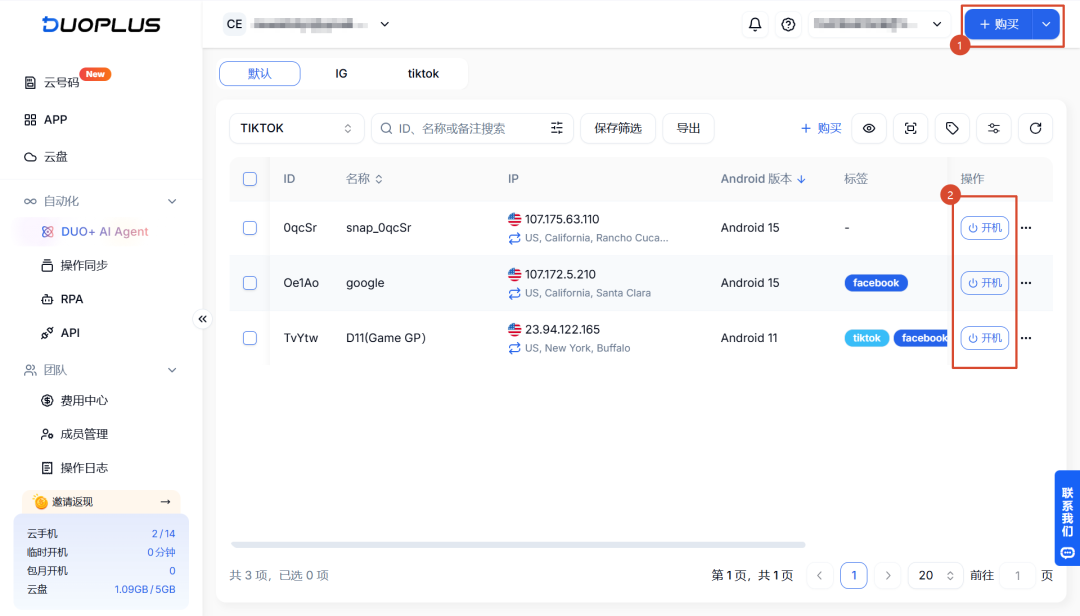Power on D11(Game GP) with 开机
Screen dimensions: 1080x616
click(x=985, y=338)
